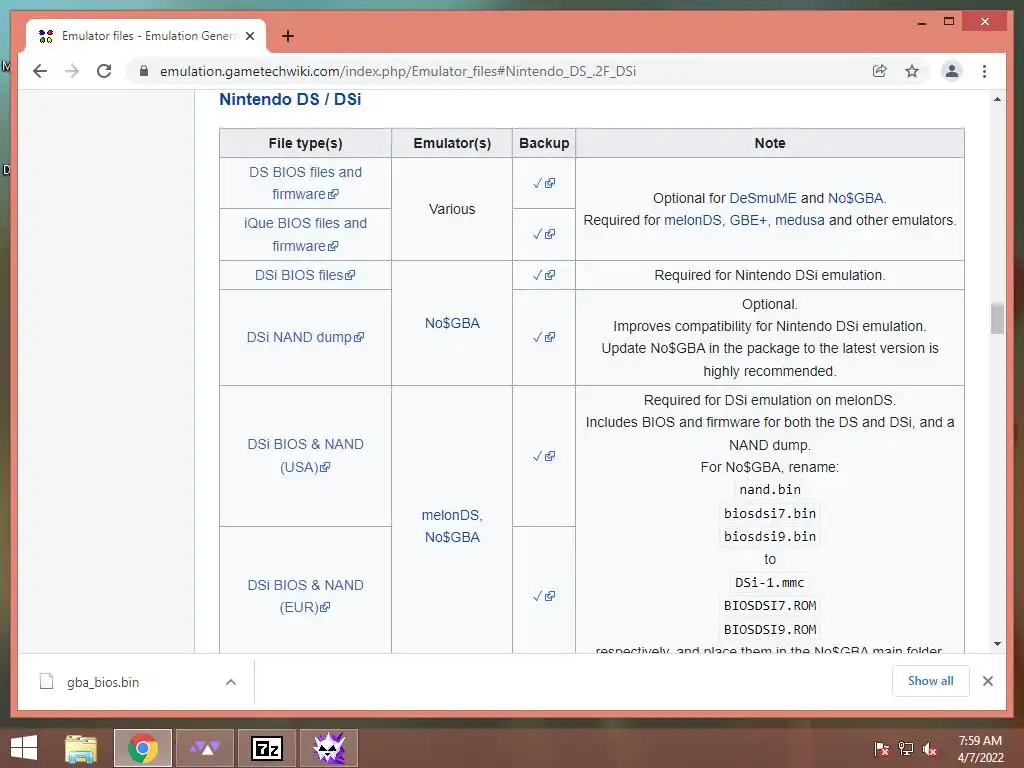Image resolution: width=1024 pixels, height=768 pixels.
Task: Click the scrollbar up arrow
Action: click(x=997, y=99)
